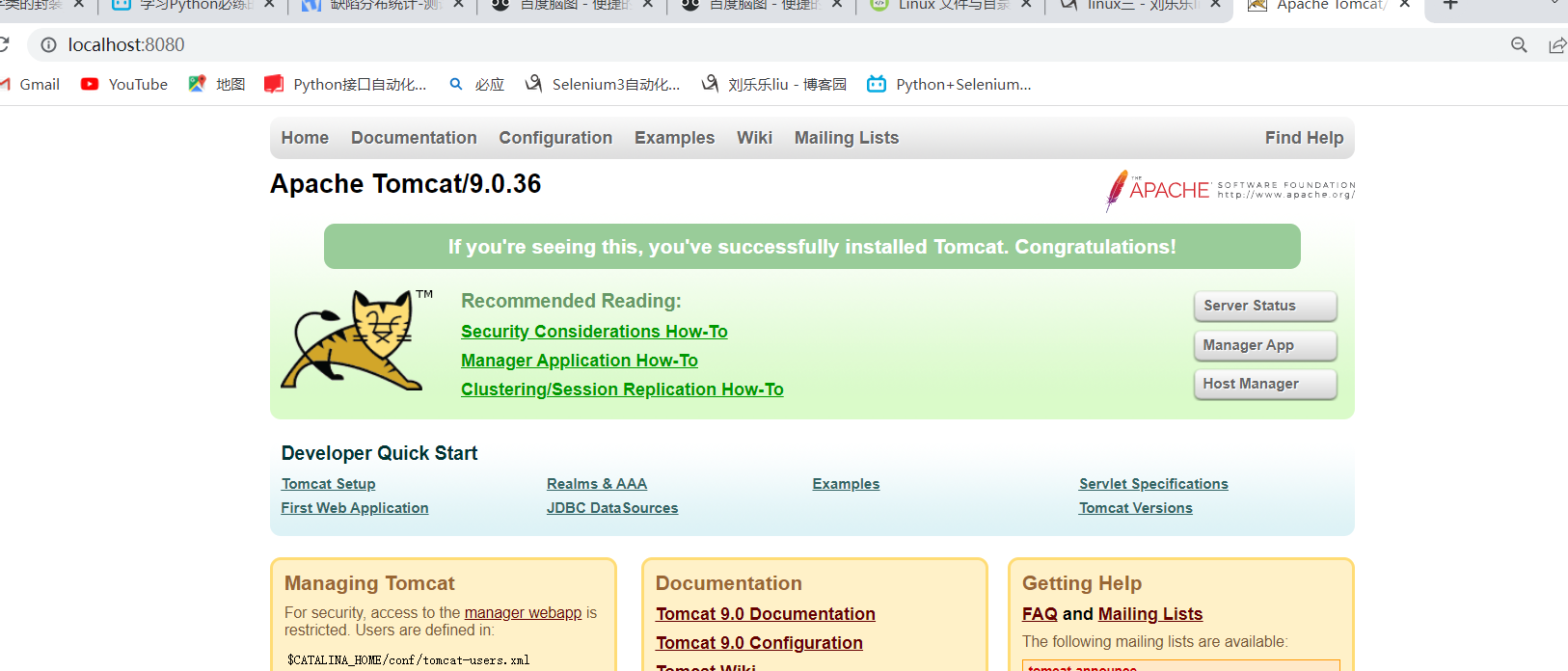Click the Apache Software Foundation feather logo
Viewport: 1568px width, 671px height.
[1230, 190]
